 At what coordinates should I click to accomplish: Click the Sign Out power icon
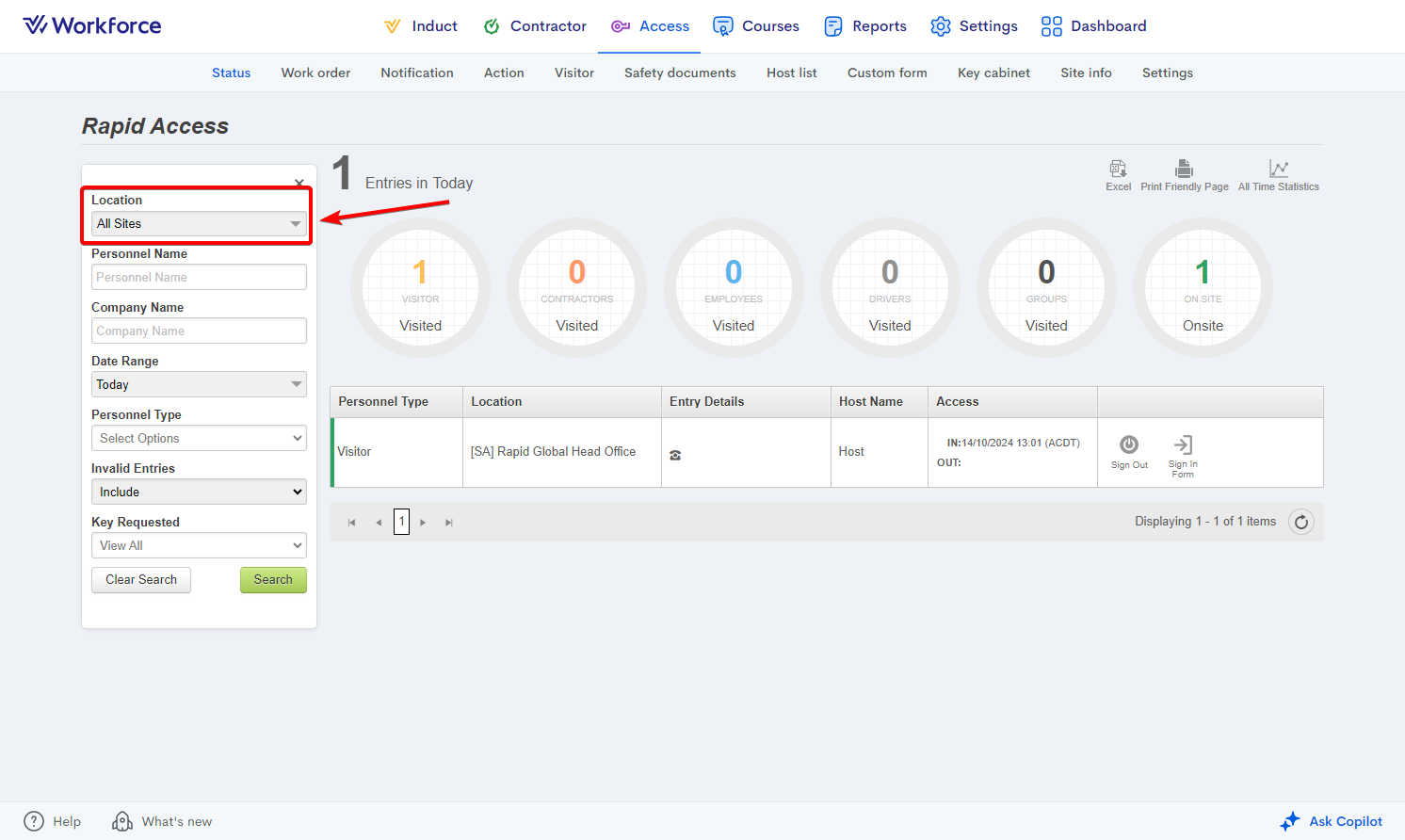[x=1129, y=445]
